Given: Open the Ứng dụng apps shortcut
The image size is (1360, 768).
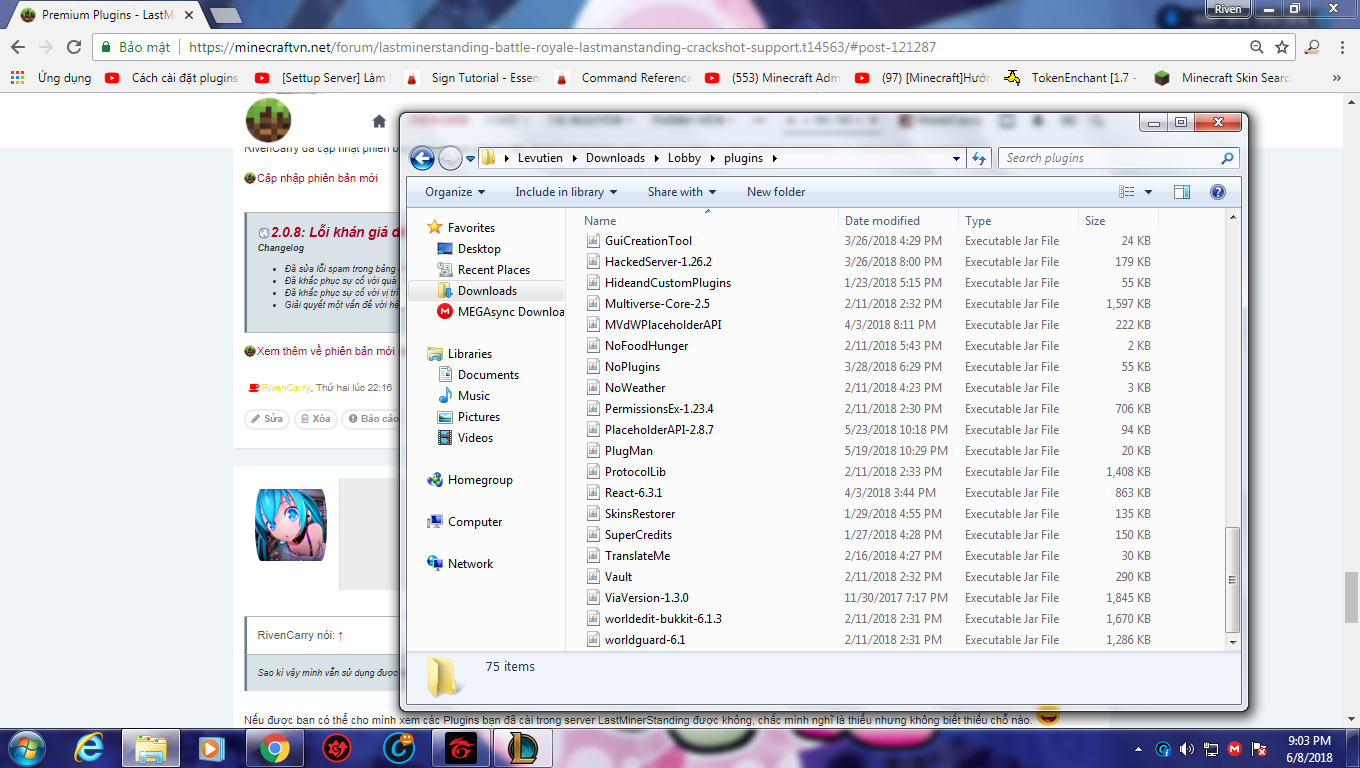Looking at the screenshot, I should tap(51, 78).
